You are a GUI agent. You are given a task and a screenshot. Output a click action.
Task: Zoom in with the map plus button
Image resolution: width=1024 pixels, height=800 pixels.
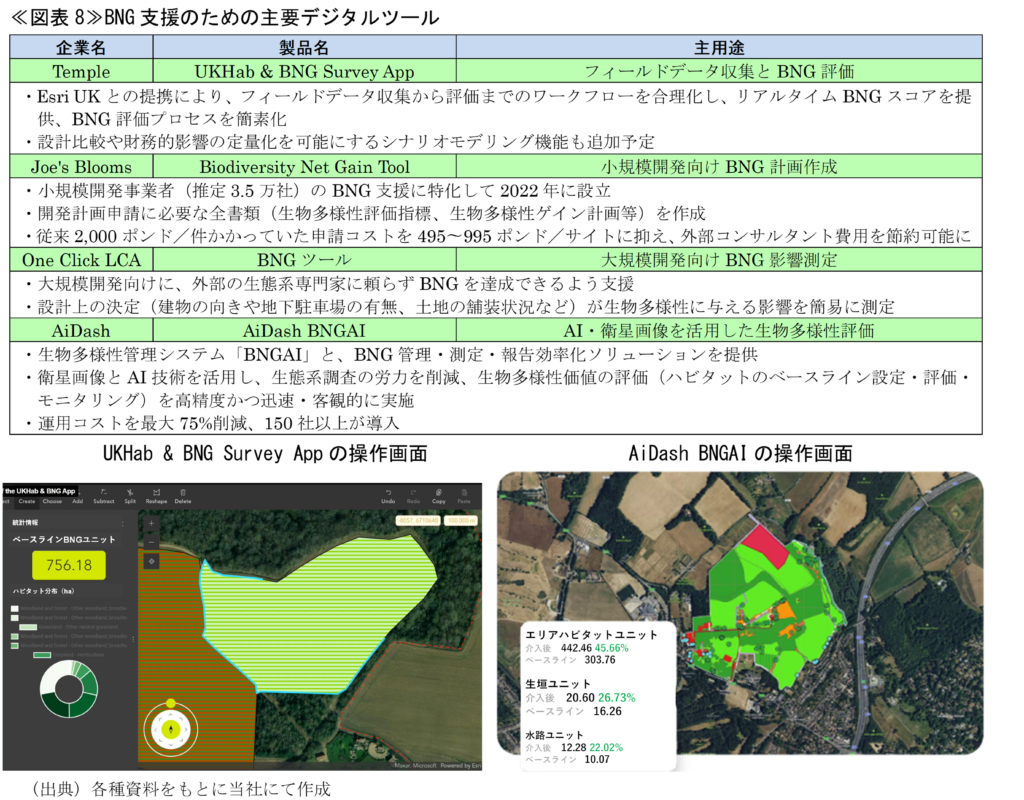[x=151, y=523]
